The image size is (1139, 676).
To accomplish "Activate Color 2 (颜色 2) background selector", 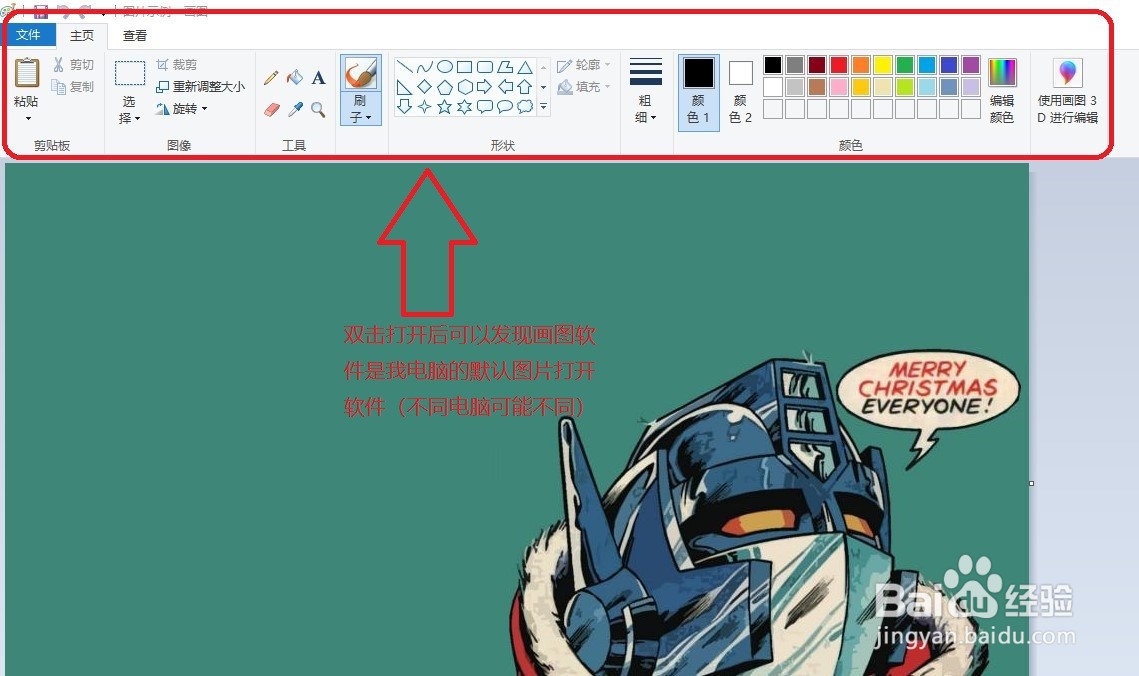I will (x=740, y=91).
